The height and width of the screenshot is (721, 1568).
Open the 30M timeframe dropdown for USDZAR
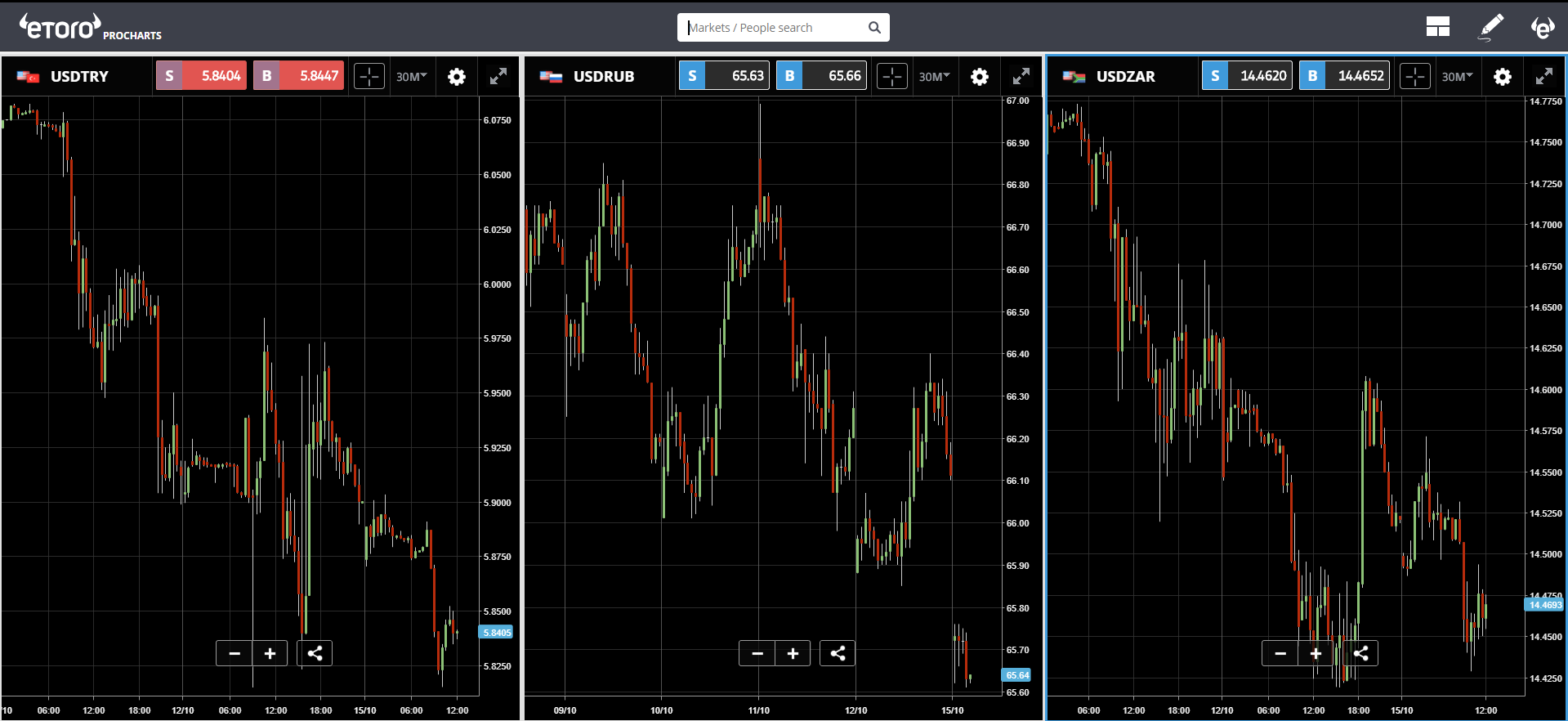tap(1457, 77)
